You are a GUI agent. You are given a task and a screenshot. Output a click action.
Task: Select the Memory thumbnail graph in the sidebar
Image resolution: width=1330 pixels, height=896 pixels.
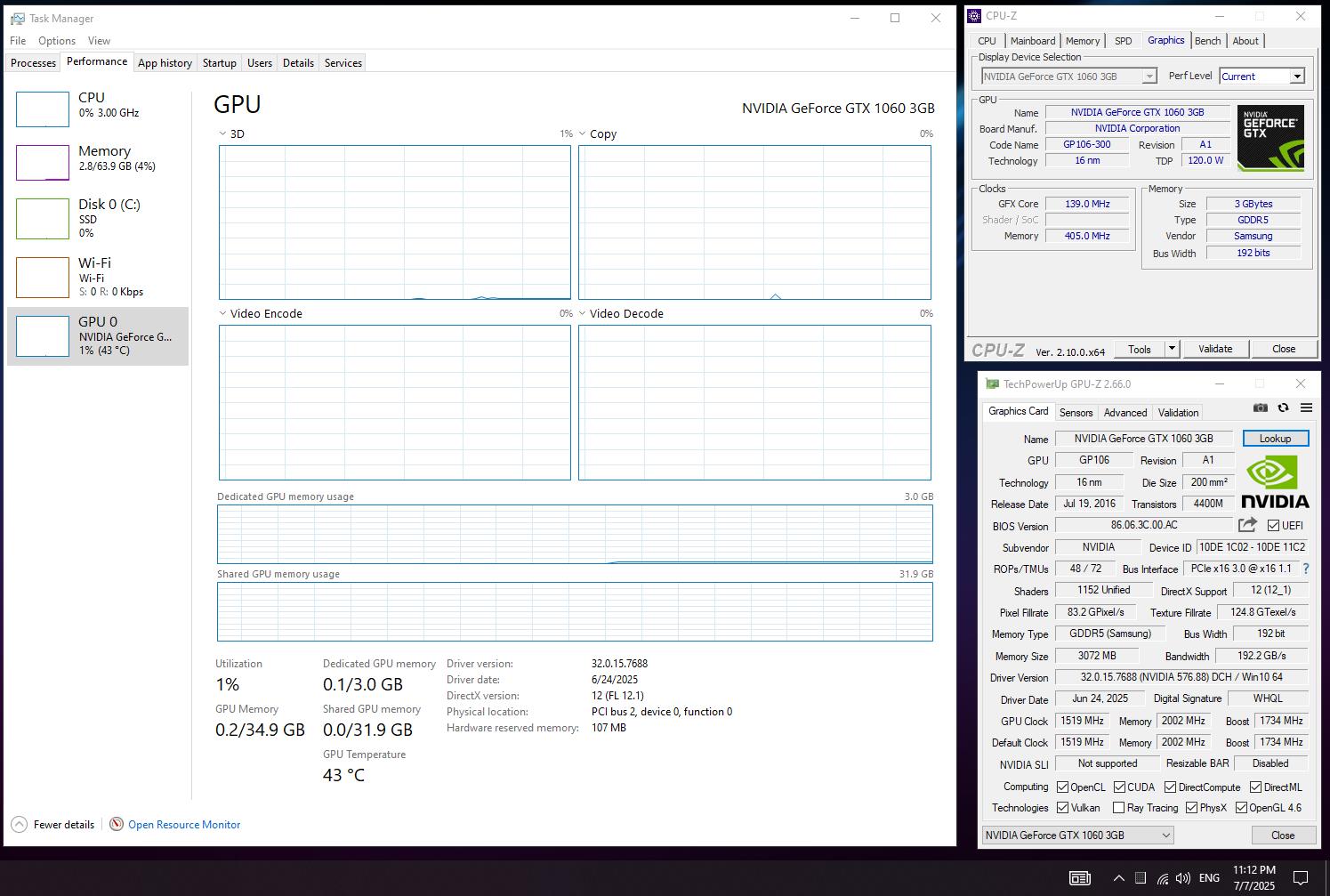43,162
